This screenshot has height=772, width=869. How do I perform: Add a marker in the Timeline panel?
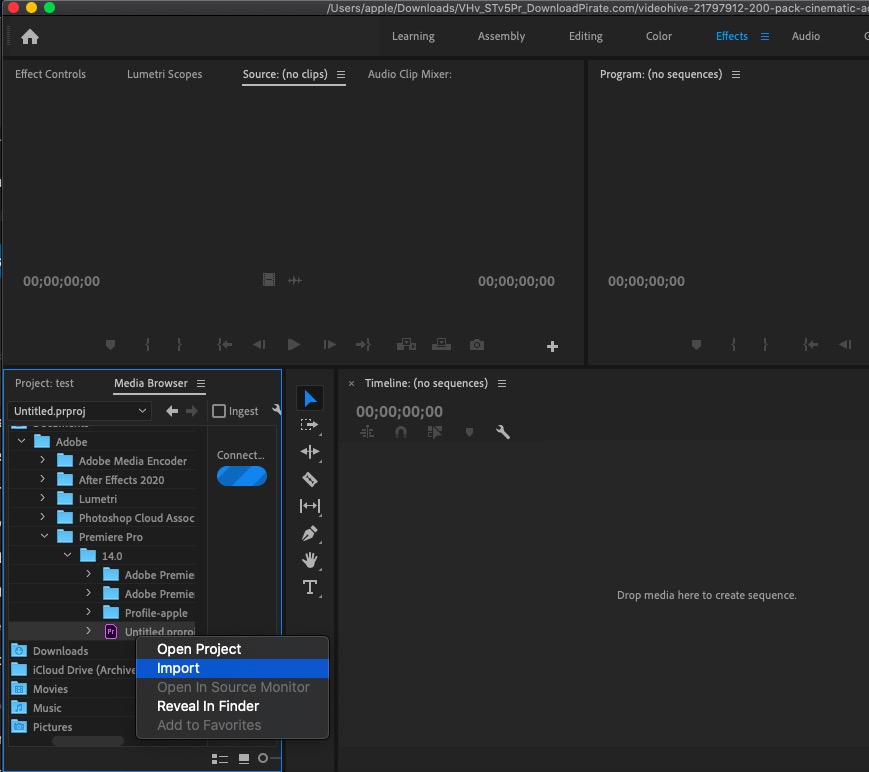[x=469, y=432]
